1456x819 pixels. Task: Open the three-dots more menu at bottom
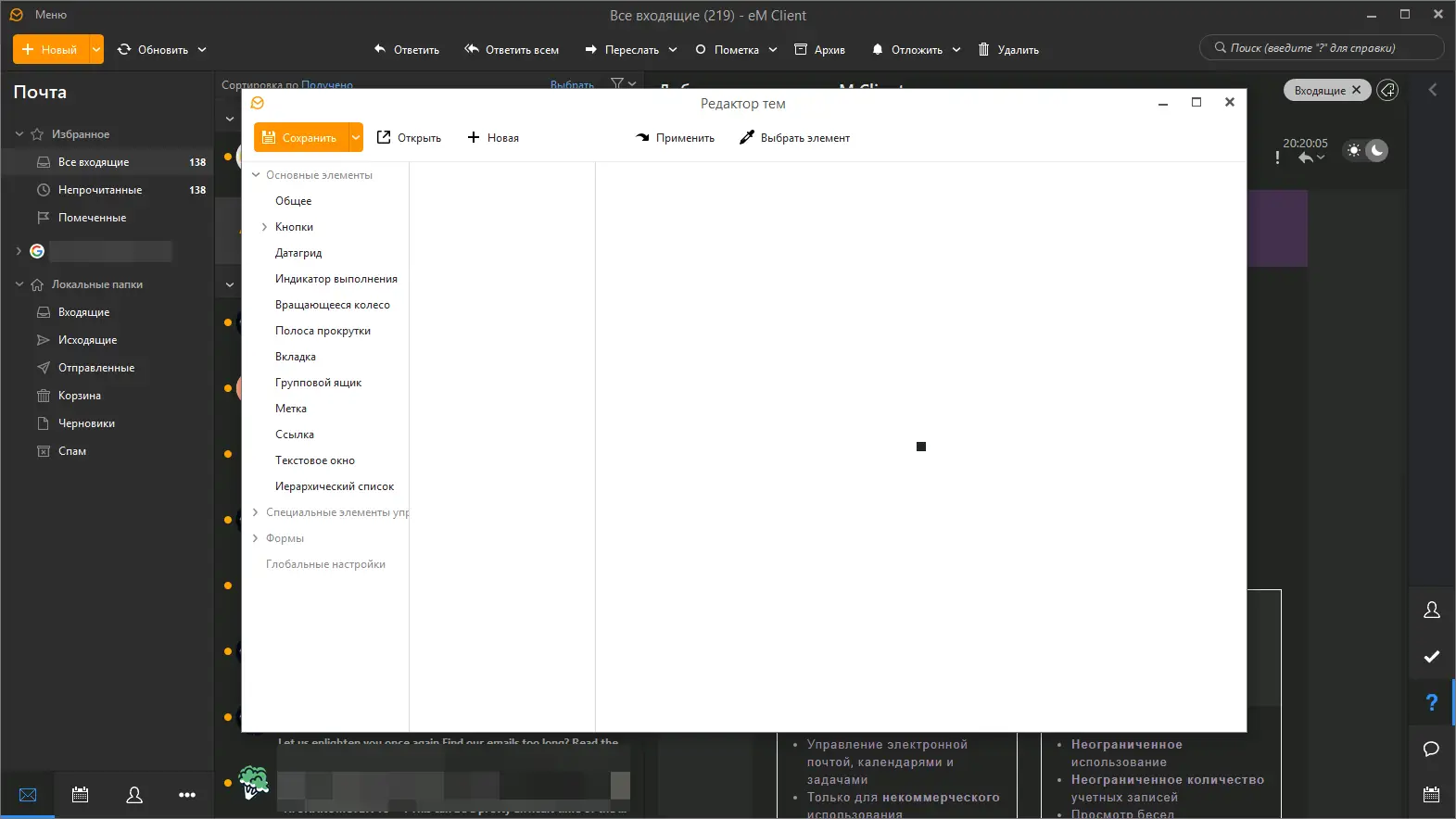[187, 795]
